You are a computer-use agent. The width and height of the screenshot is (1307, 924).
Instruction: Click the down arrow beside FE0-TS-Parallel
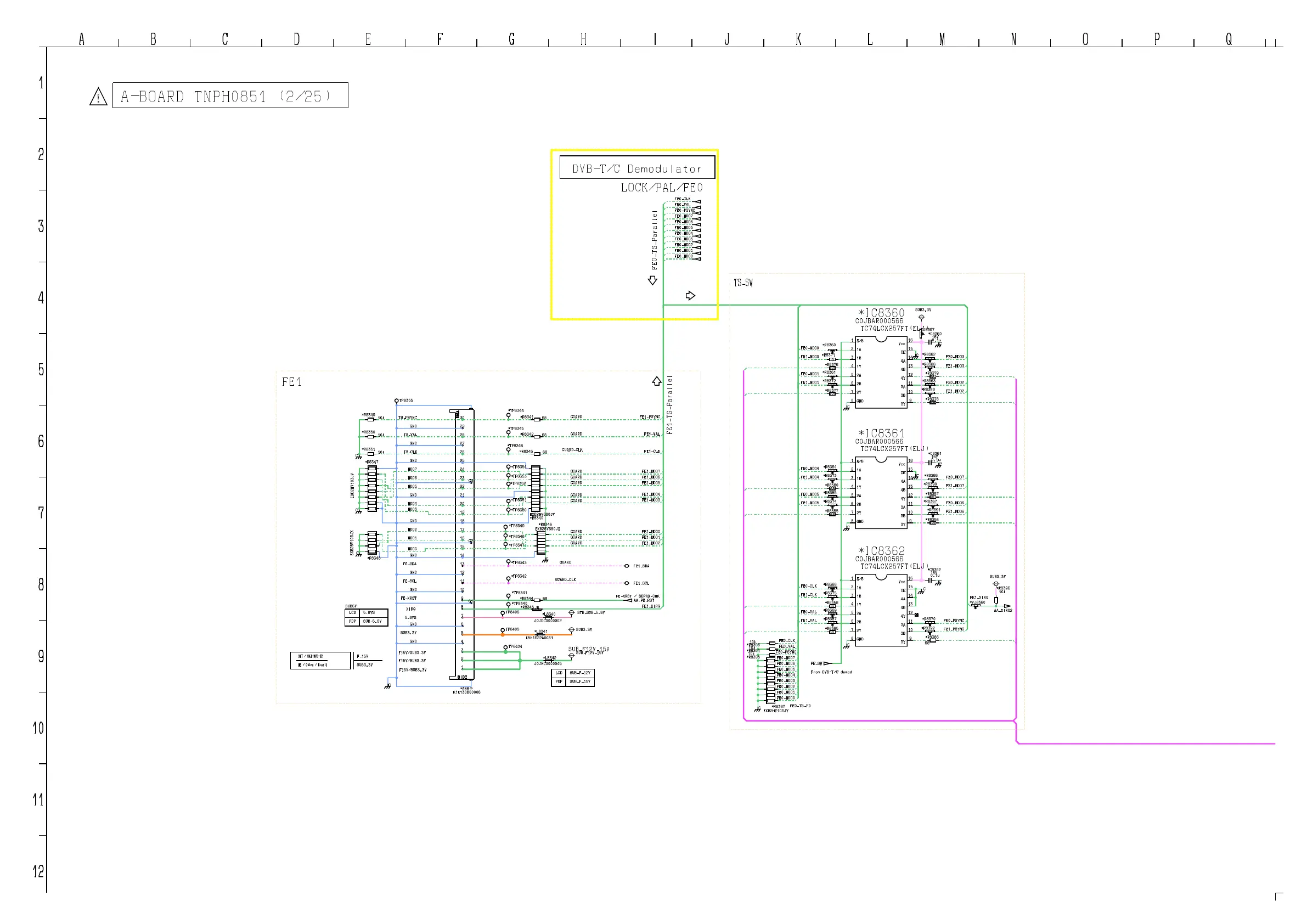(652, 281)
